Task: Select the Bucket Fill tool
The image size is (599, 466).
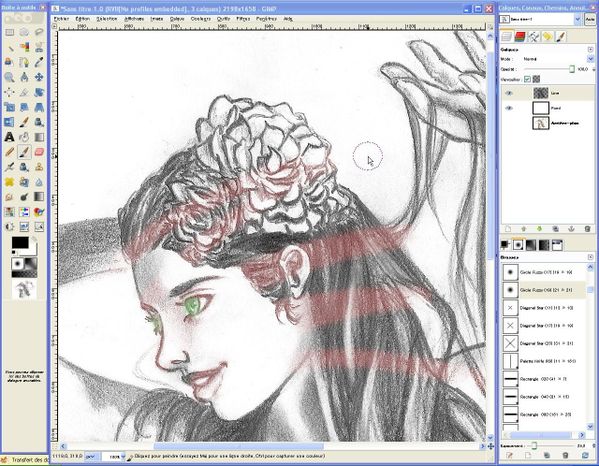Action: pyautogui.click(x=24, y=137)
